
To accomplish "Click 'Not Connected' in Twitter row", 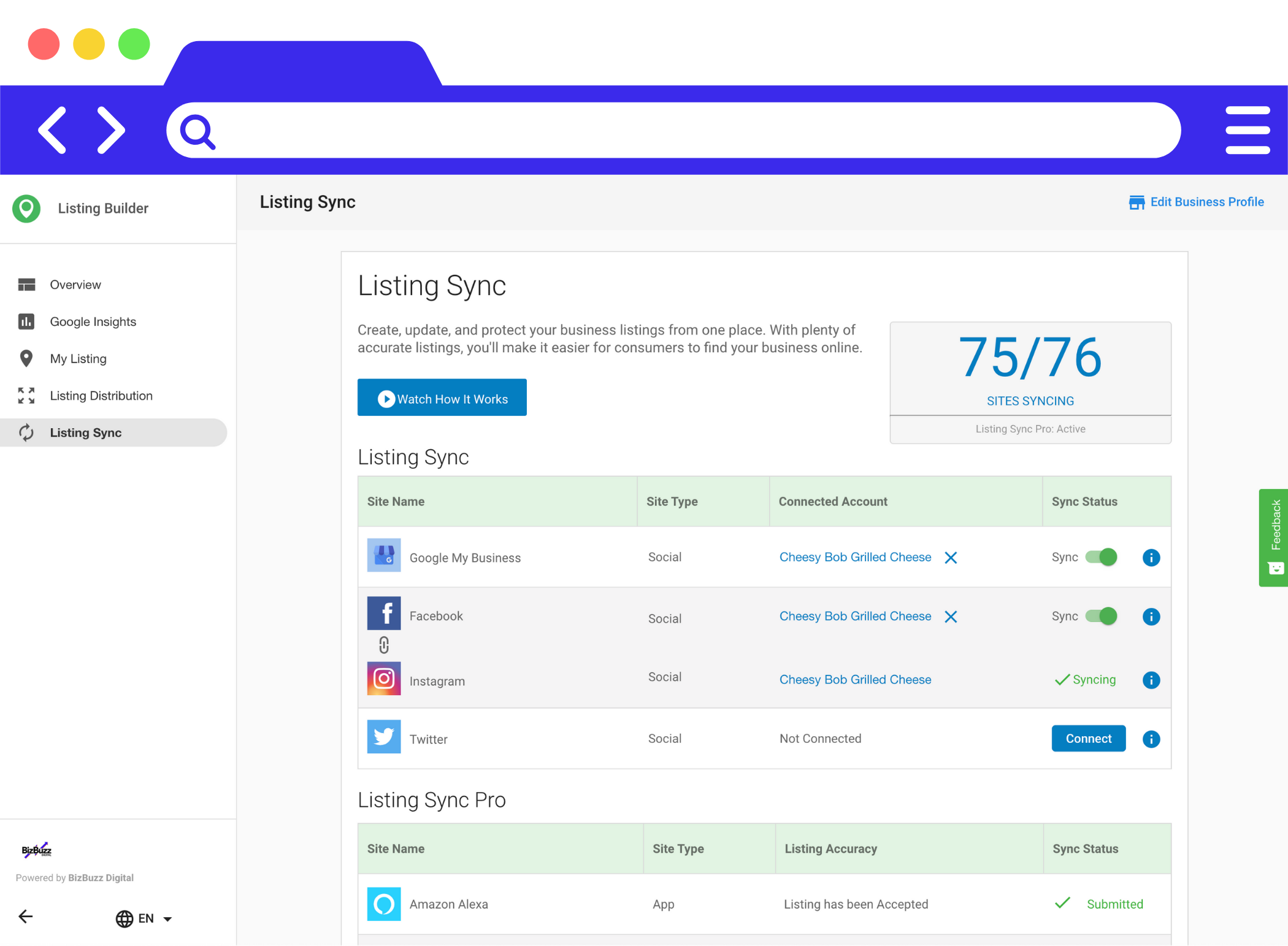I will 821,739.
